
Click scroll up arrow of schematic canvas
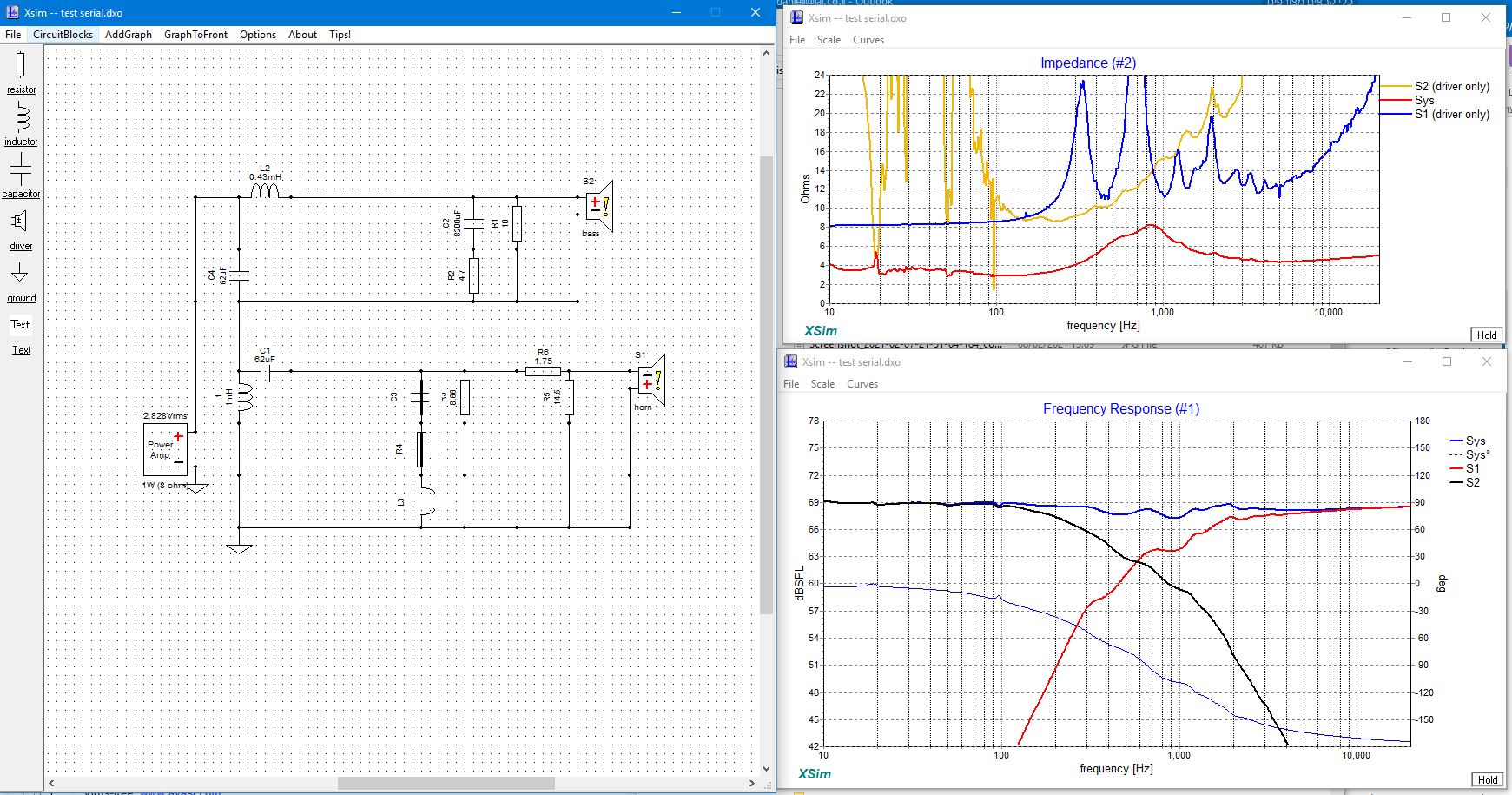pyautogui.click(x=765, y=53)
